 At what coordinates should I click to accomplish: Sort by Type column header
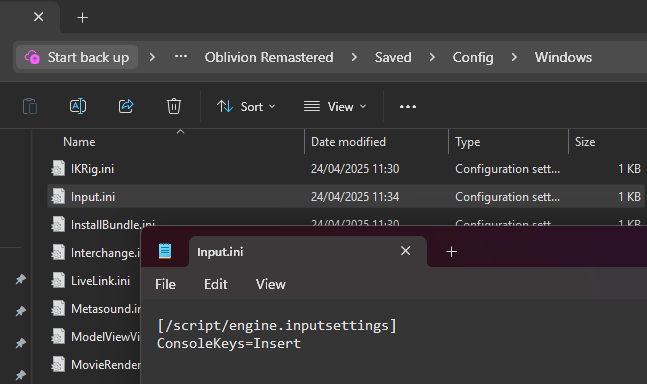click(x=468, y=142)
